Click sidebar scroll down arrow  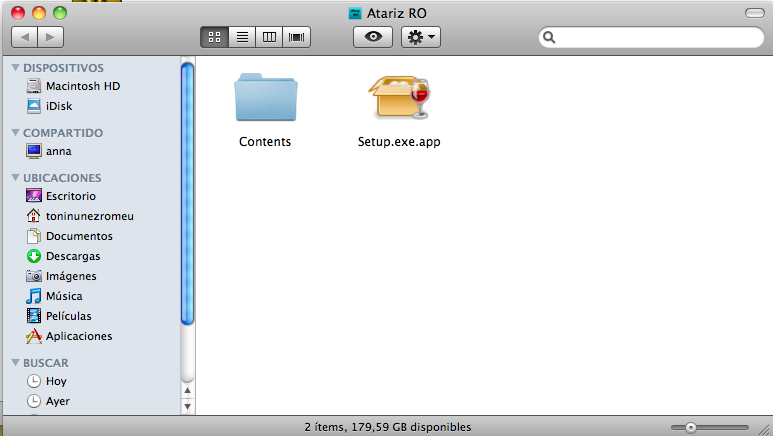[187, 406]
